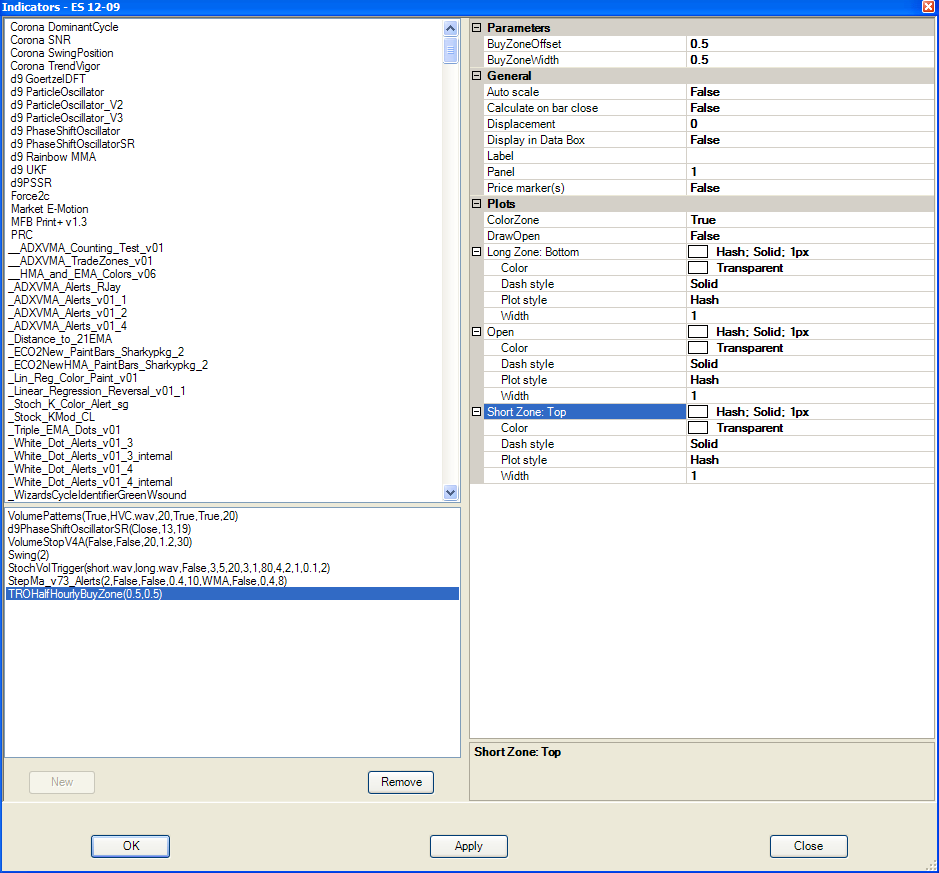Click the OK button

coord(131,846)
